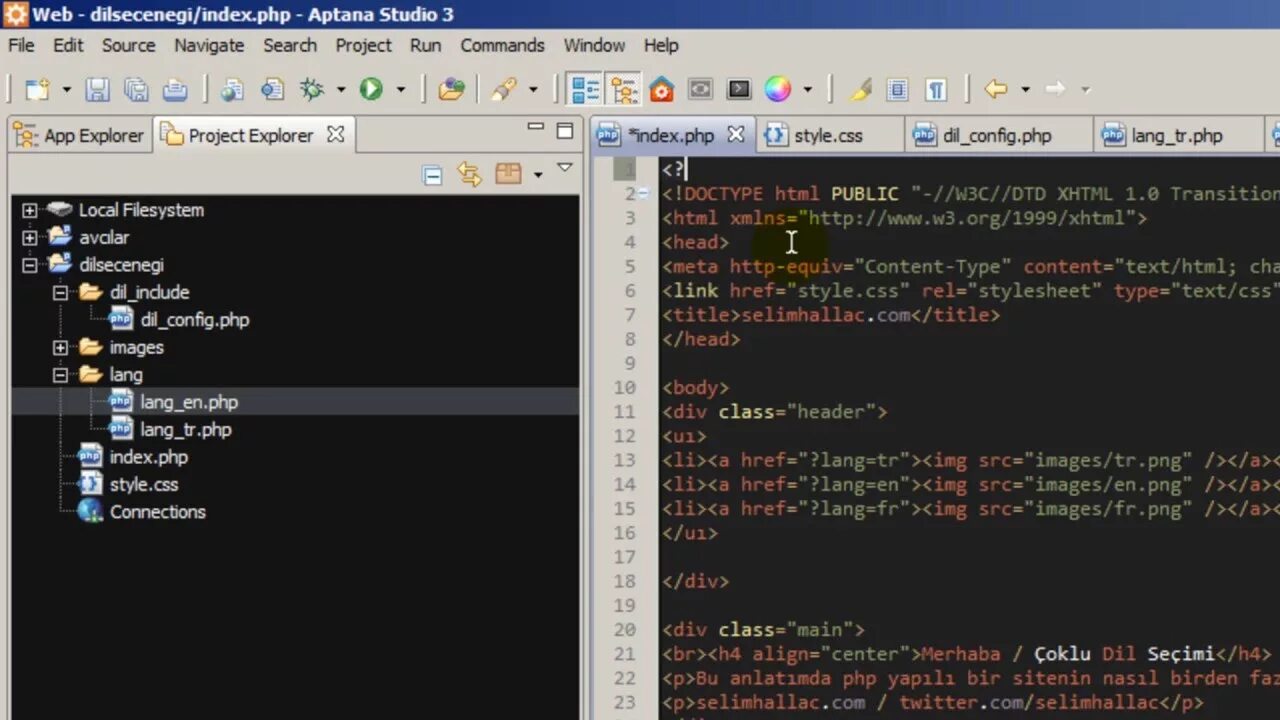Expand the images folder
Image resolution: width=1280 pixels, height=720 pixels.
pyautogui.click(x=61, y=347)
